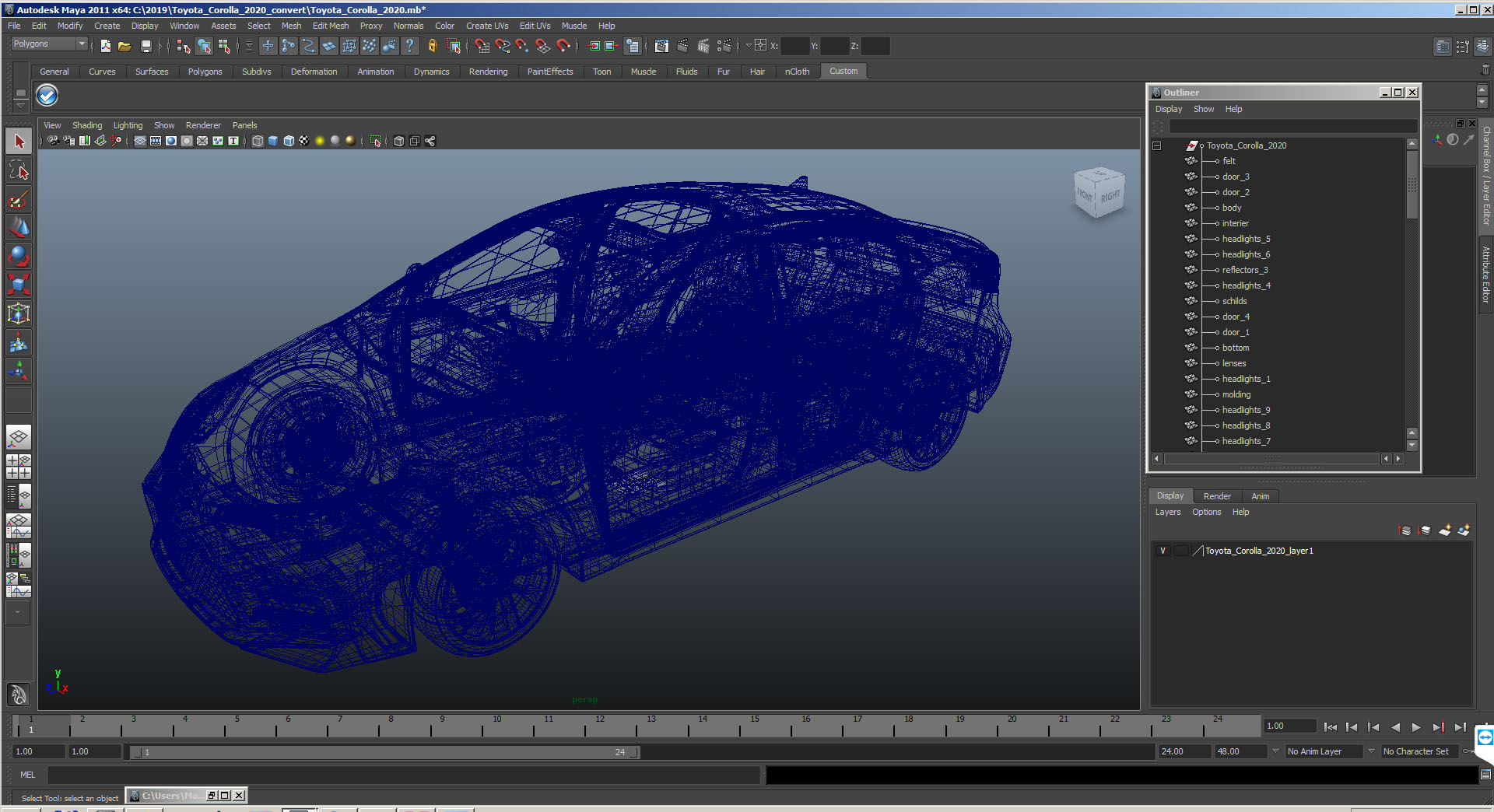Image resolution: width=1494 pixels, height=812 pixels.
Task: Play animation forwards
Action: pyautogui.click(x=1416, y=727)
